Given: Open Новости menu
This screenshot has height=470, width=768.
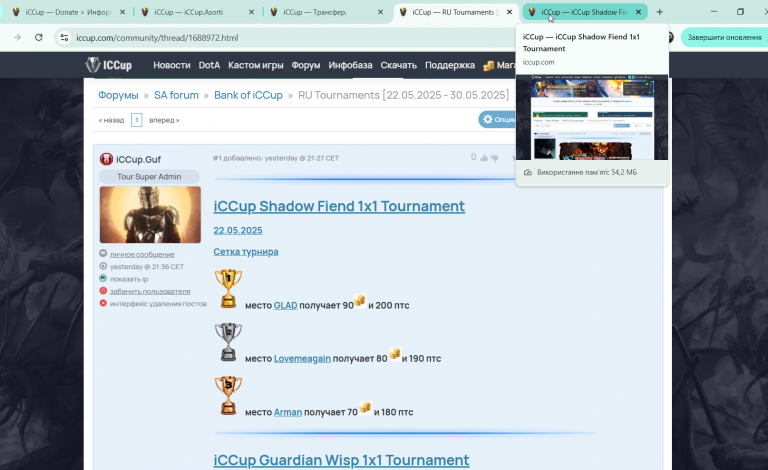Looking at the screenshot, I should (x=171, y=65).
